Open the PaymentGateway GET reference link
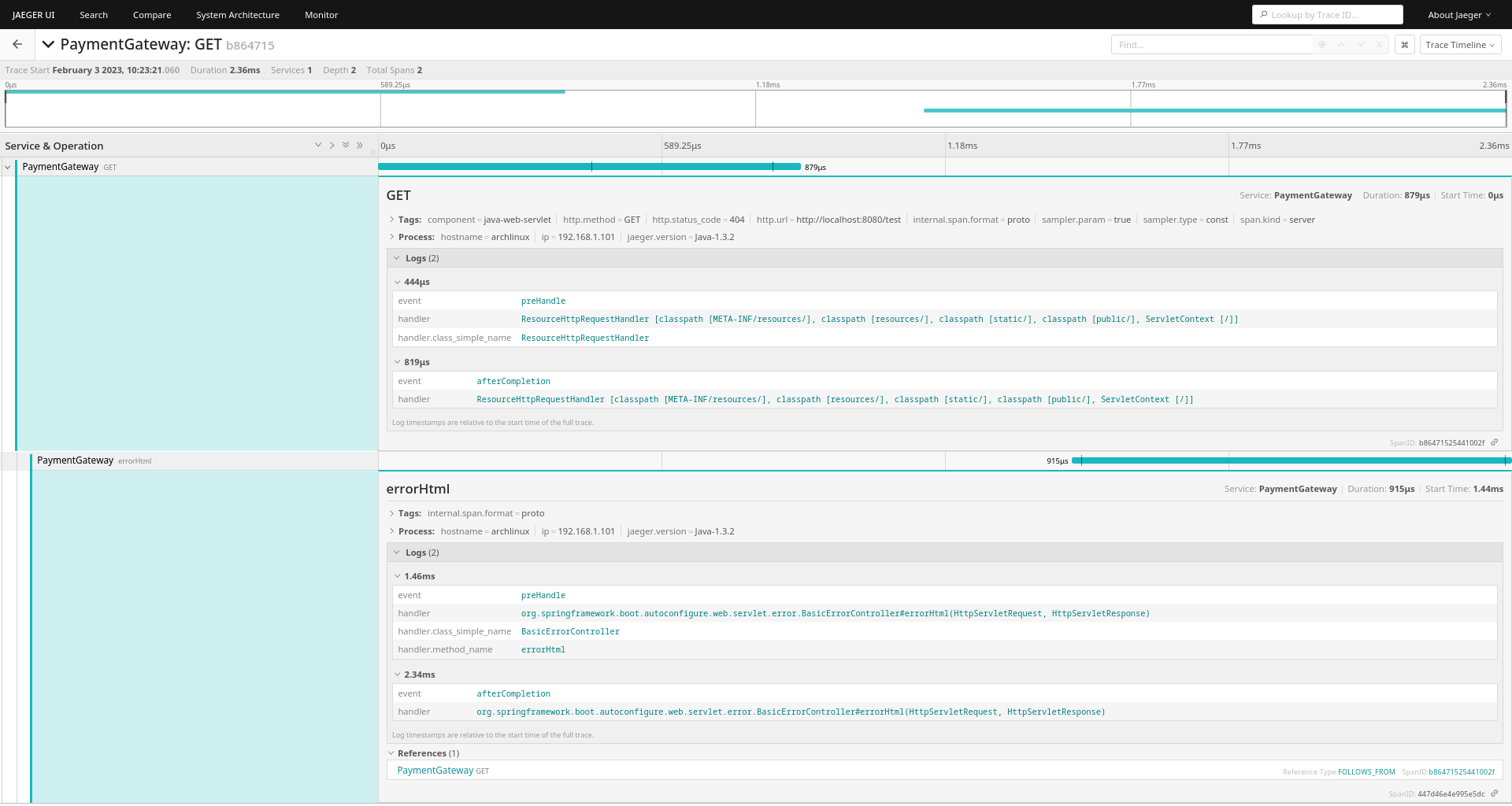Image resolution: width=1512 pixels, height=806 pixels. (443, 771)
